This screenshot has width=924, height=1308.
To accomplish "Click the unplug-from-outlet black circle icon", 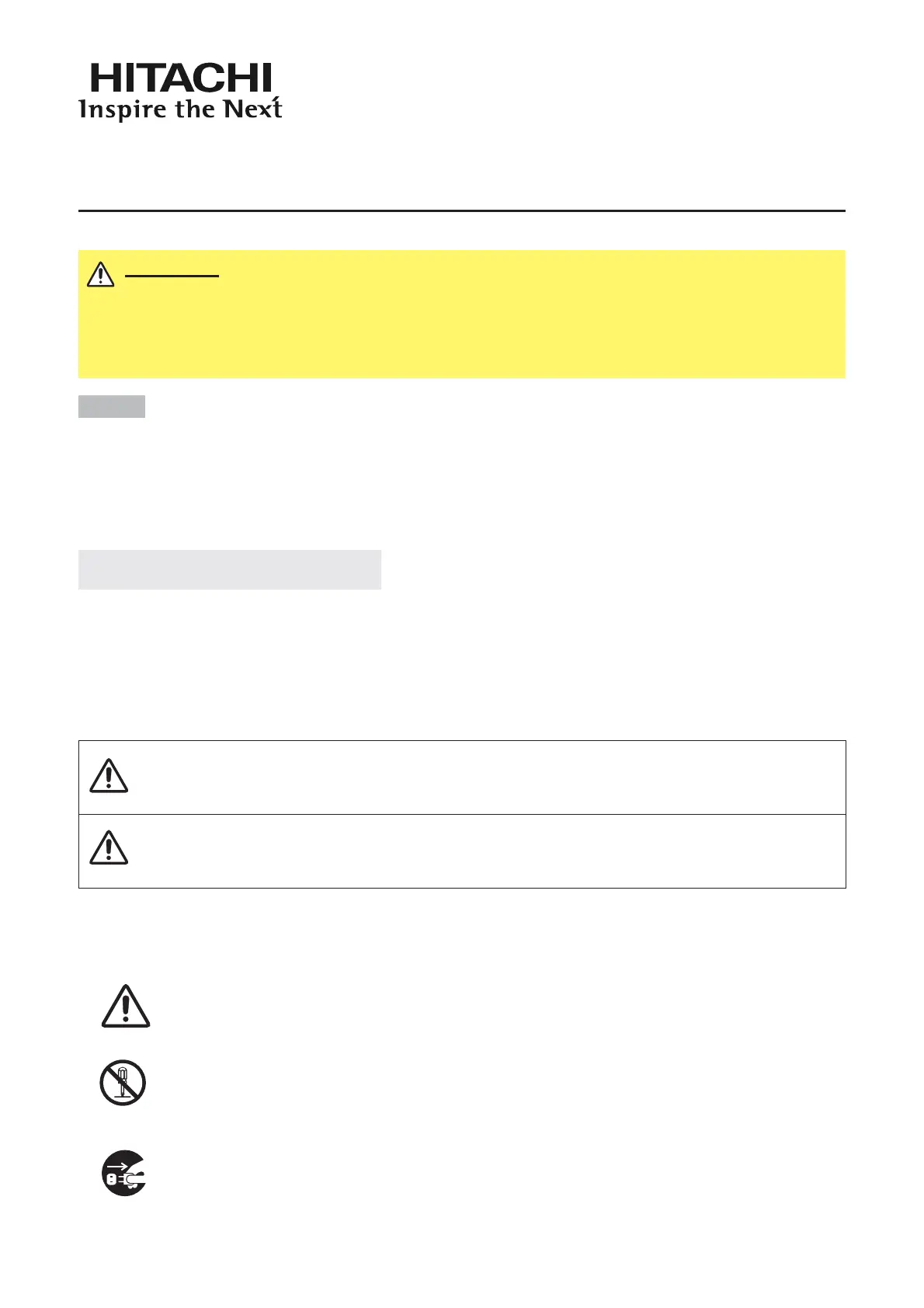I will (124, 1173).
